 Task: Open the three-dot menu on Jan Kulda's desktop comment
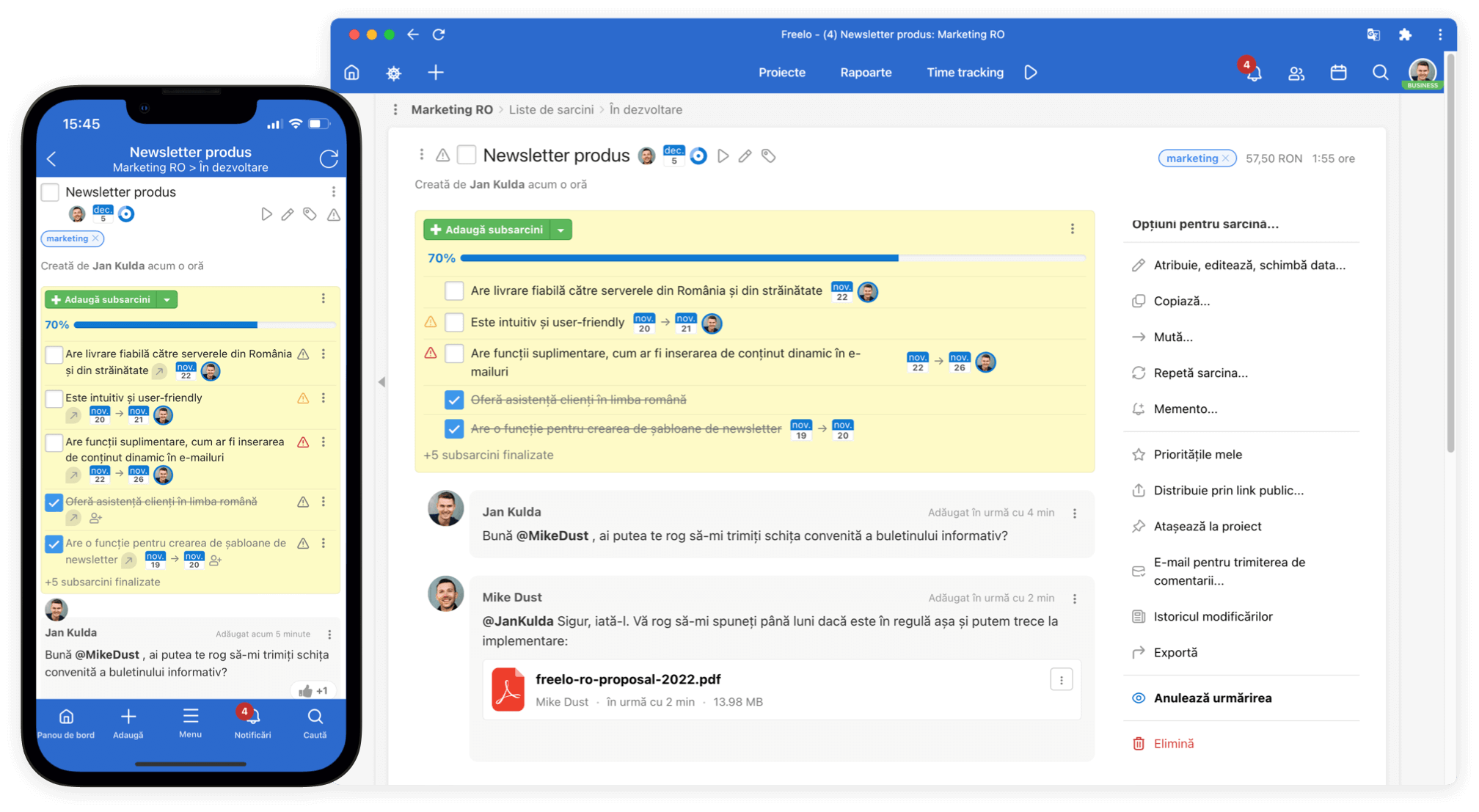tap(1075, 513)
